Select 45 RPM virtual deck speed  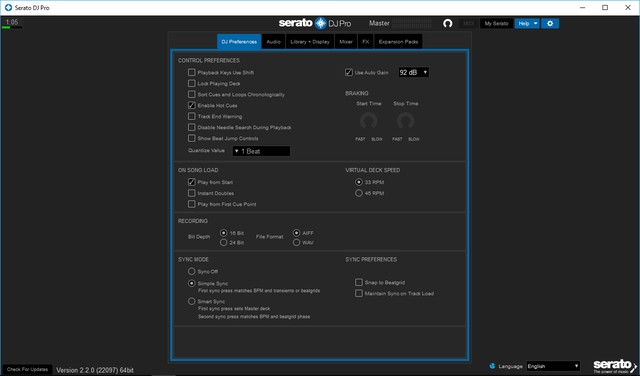click(359, 193)
